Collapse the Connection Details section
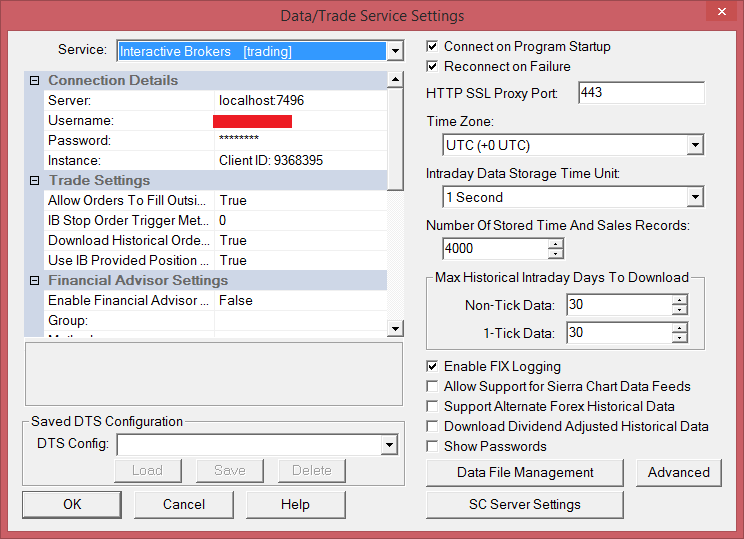 (34, 81)
